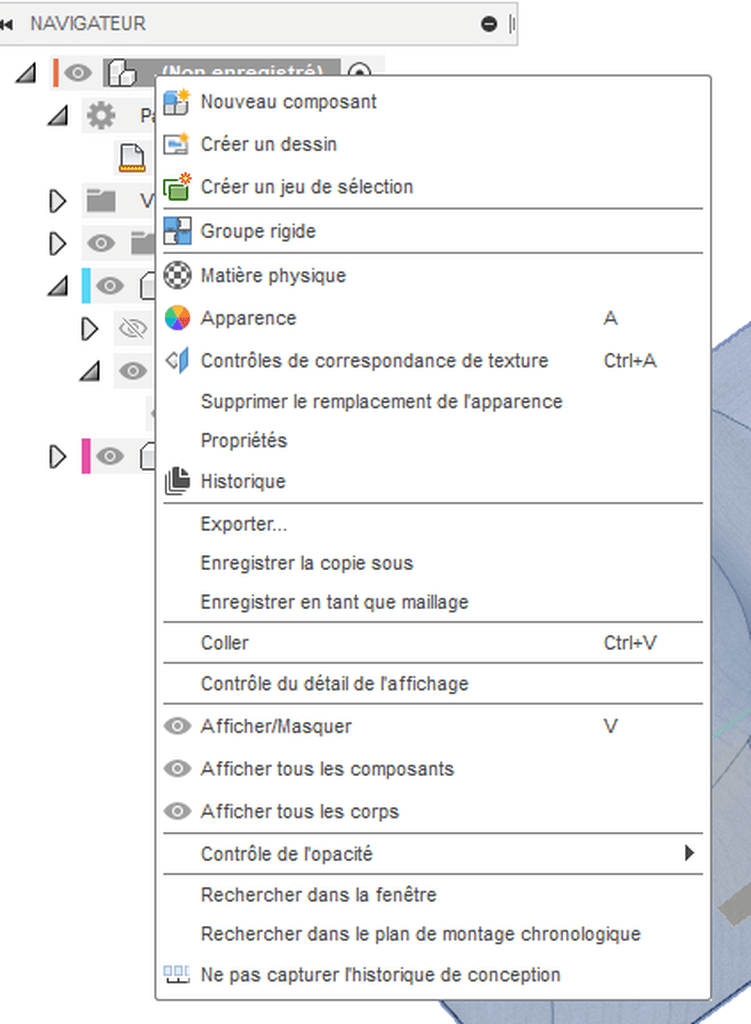Viewport: 751px width, 1024px height.
Task: Click the Créer un jeu de sélection icon
Action: [x=176, y=187]
